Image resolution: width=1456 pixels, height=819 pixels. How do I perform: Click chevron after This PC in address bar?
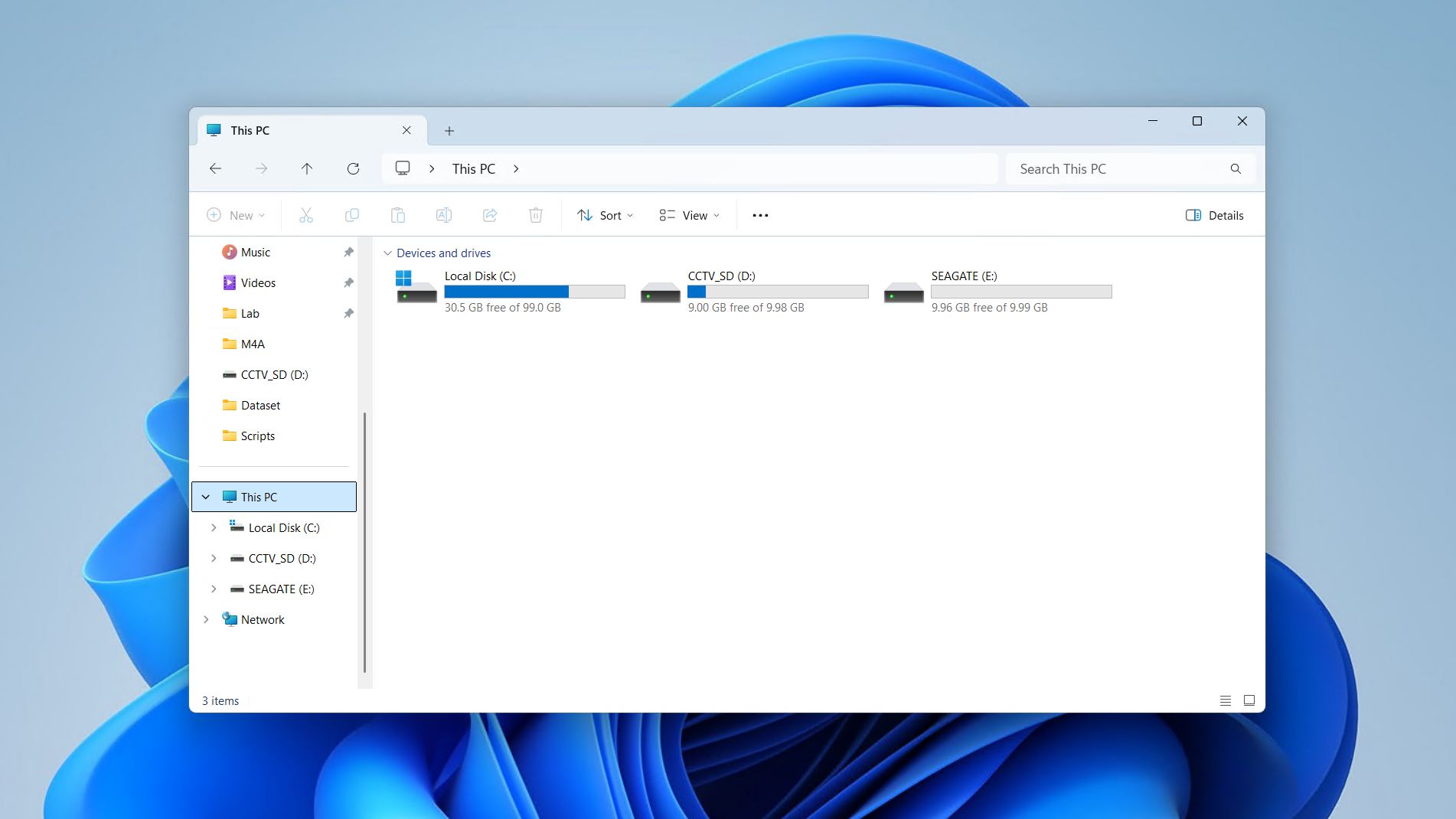(516, 168)
